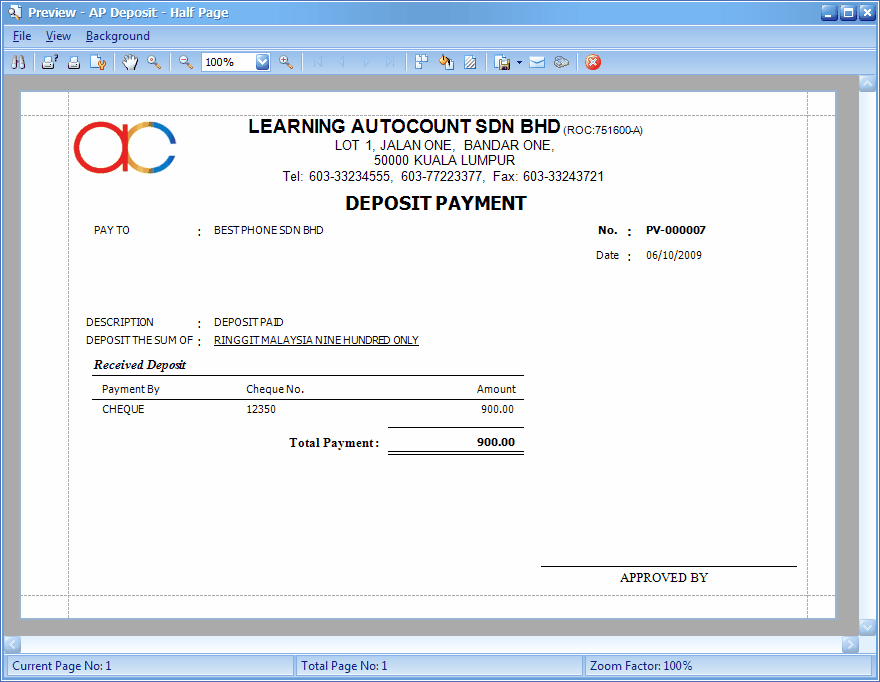880x682 pixels.
Task: Click the horizontal scrollbar right arrow
Action: (x=850, y=644)
